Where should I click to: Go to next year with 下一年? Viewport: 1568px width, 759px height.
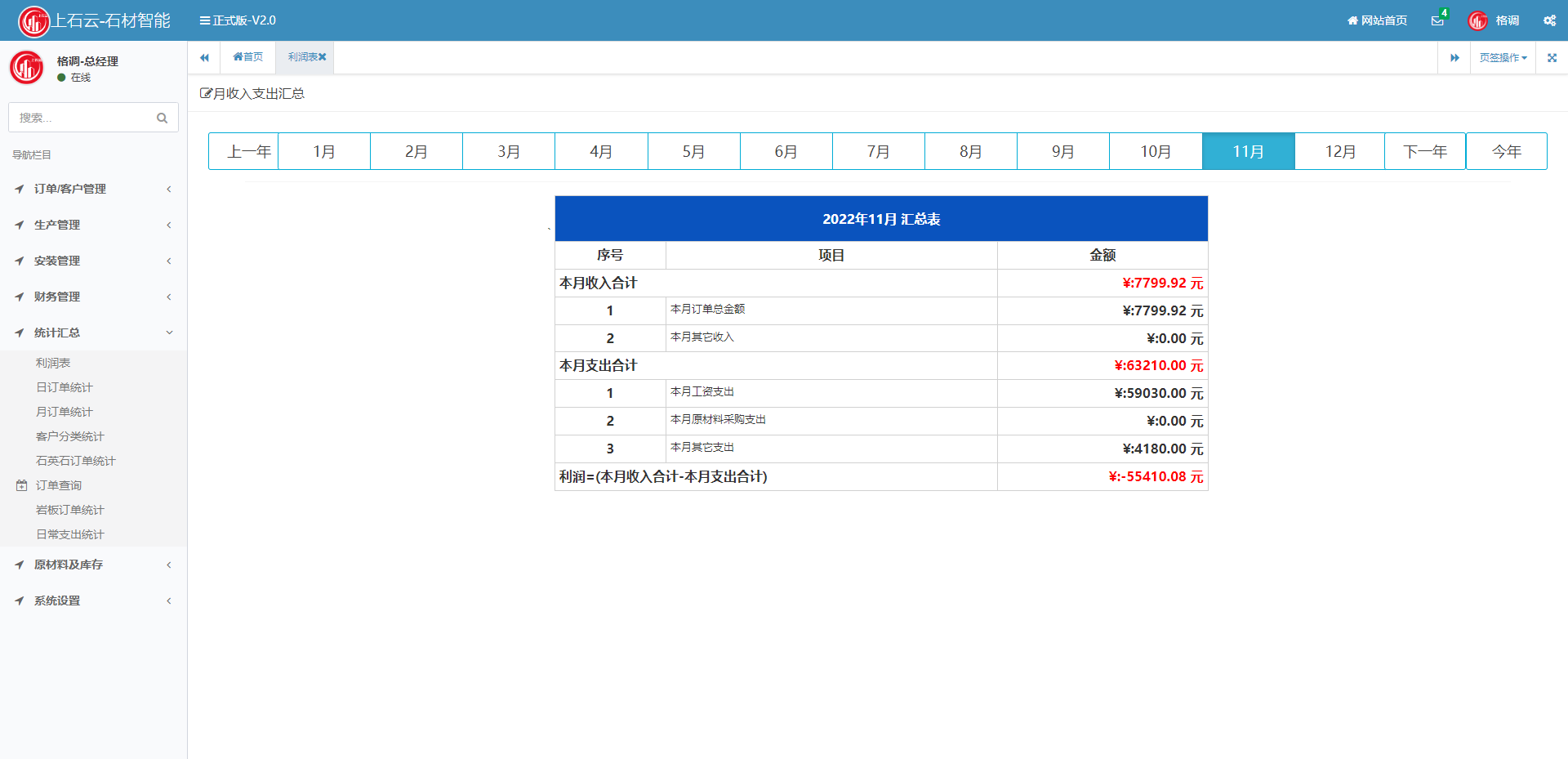point(1425,151)
